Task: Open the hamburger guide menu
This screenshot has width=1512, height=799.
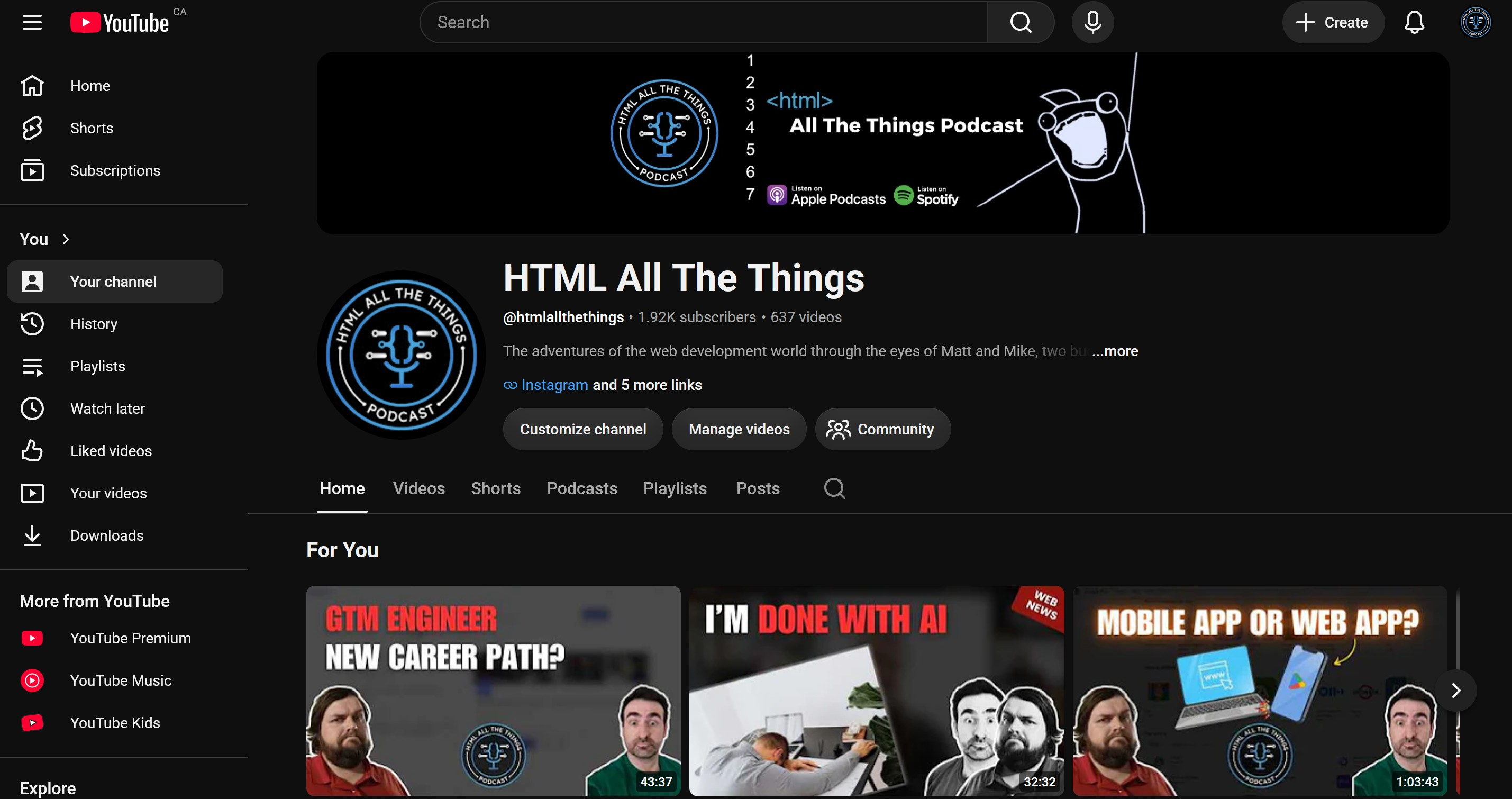Action: point(32,22)
